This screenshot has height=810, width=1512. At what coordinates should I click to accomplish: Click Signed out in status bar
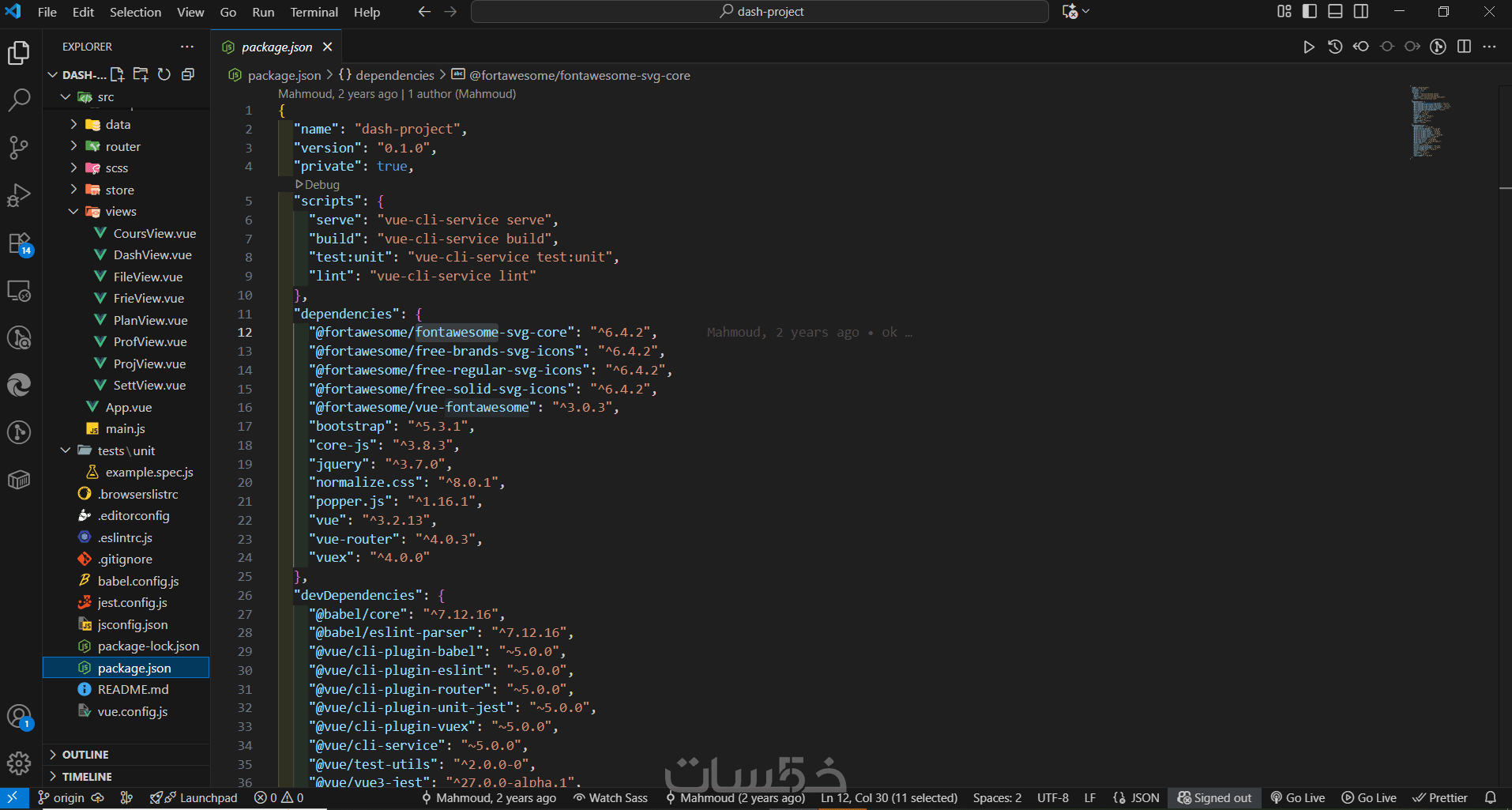[1214, 798]
